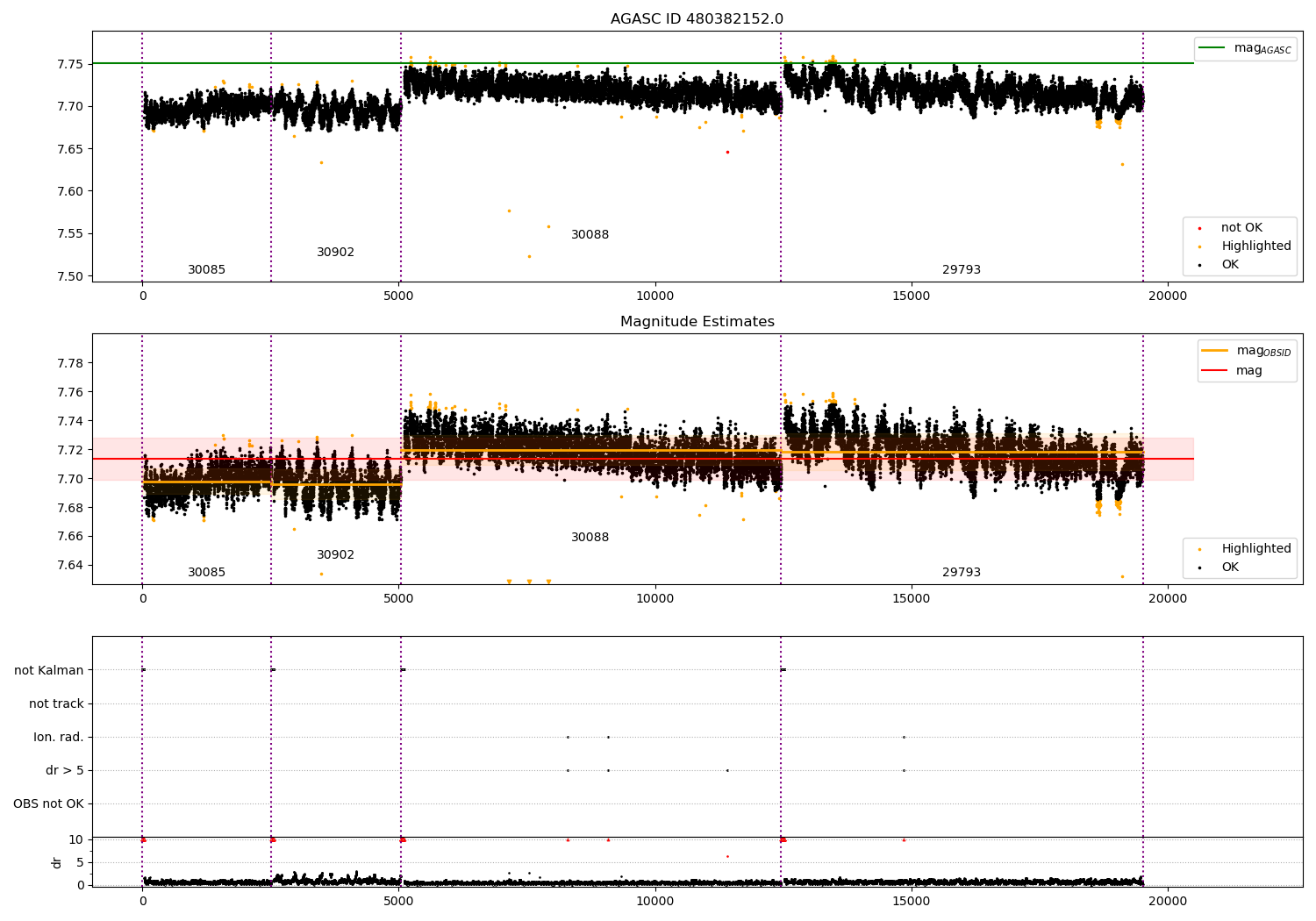Click the 7.50 y-axis tick label
This screenshot has height=921, width=1316.
pyautogui.click(x=71, y=276)
